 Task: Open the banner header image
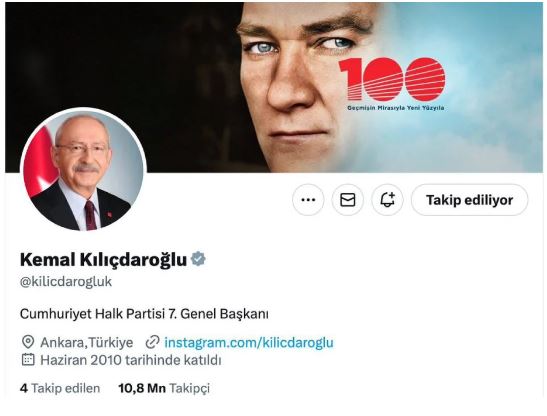click(274, 87)
